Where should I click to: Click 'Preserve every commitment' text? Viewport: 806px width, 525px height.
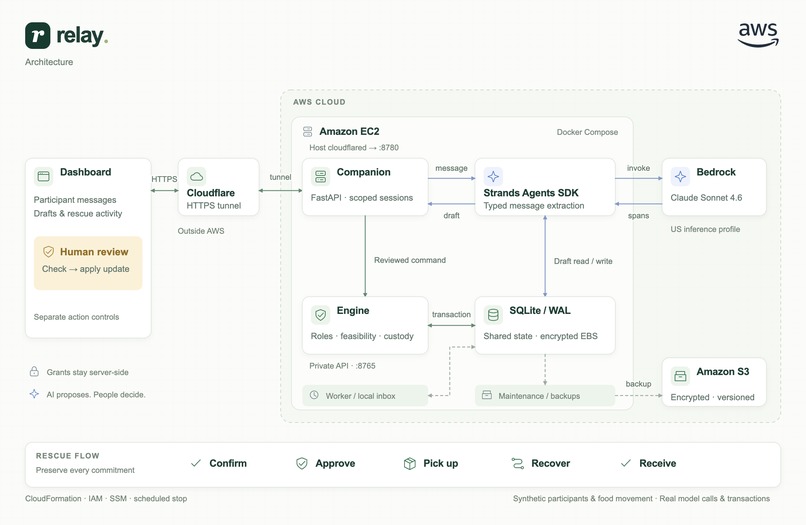coord(85,470)
